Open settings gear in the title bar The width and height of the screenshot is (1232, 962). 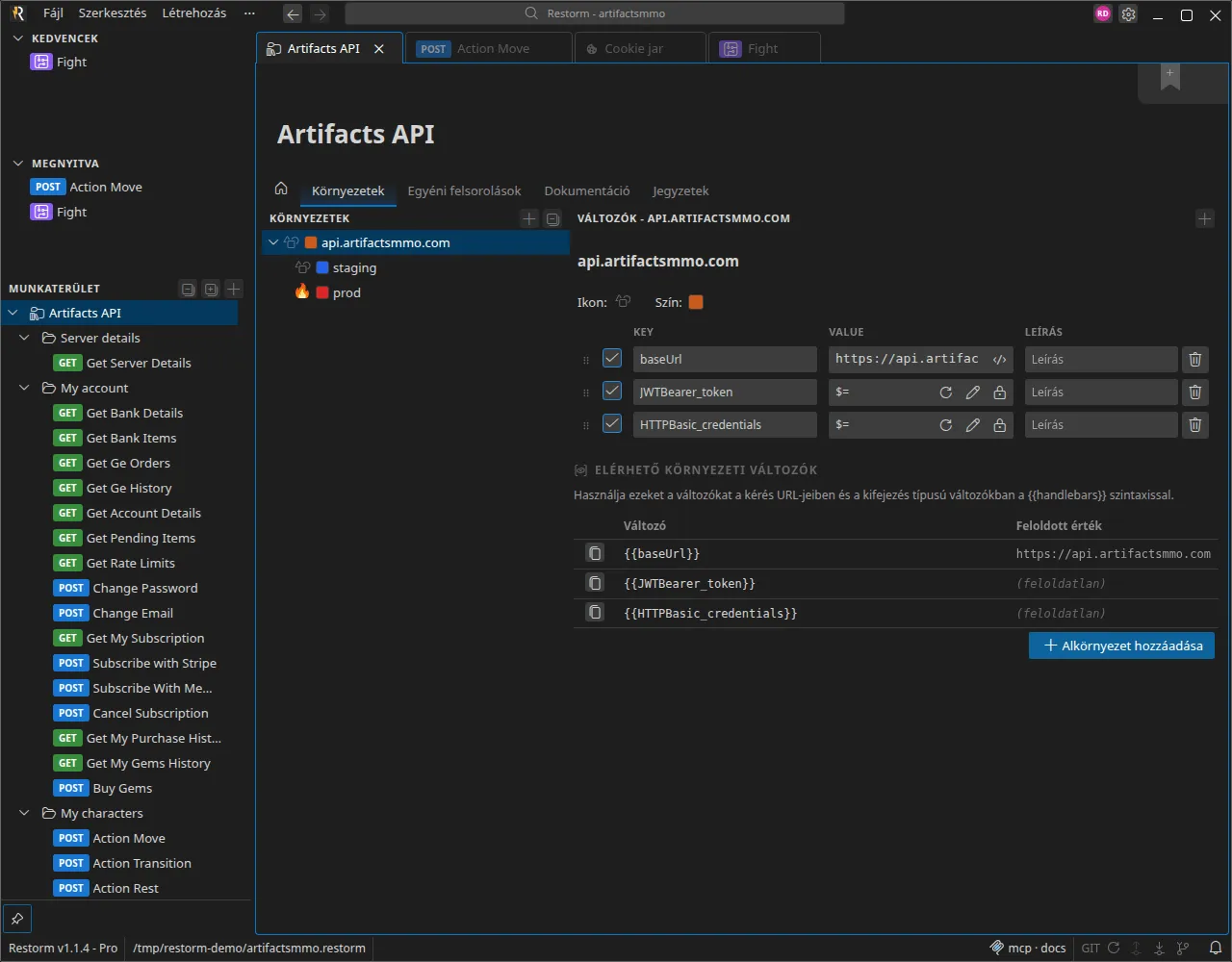tap(1128, 14)
